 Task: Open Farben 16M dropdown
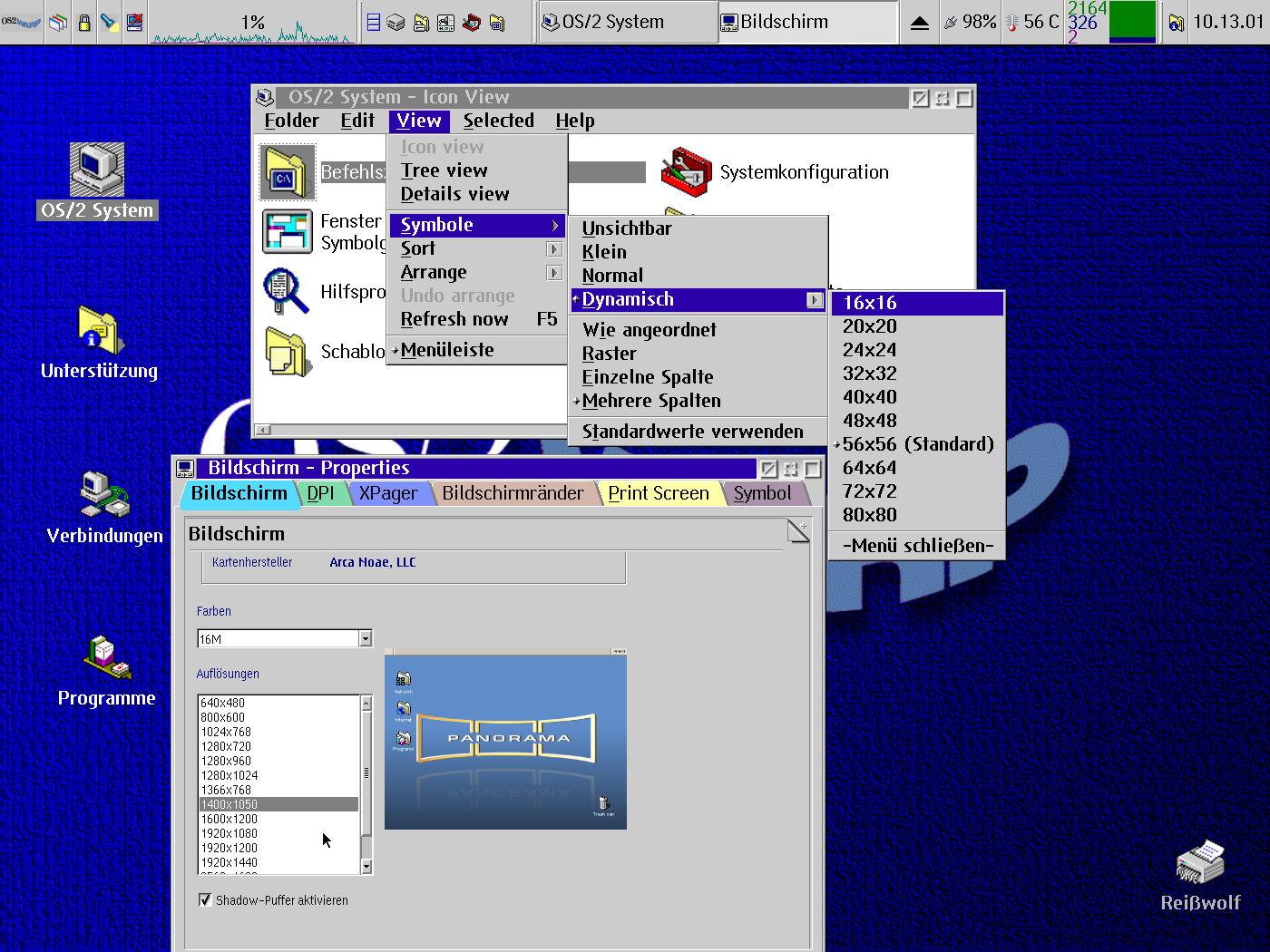tap(365, 638)
